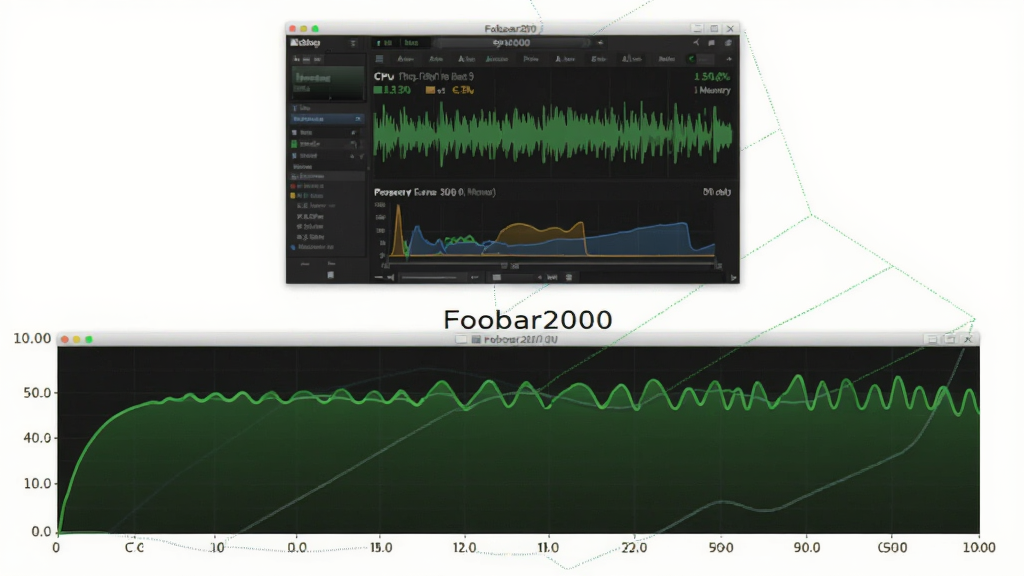
Task: Click the 90.0 label on the lower chart's x-axis
Action: click(807, 547)
